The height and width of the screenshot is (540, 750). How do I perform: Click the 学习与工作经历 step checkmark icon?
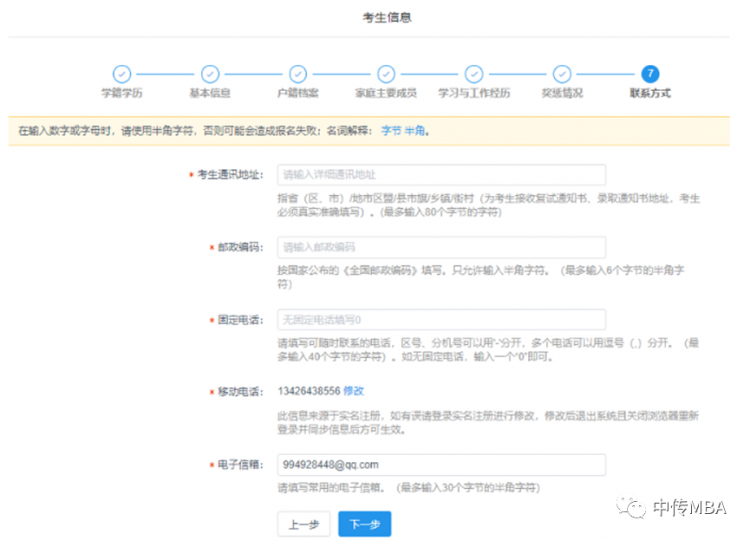[x=474, y=74]
